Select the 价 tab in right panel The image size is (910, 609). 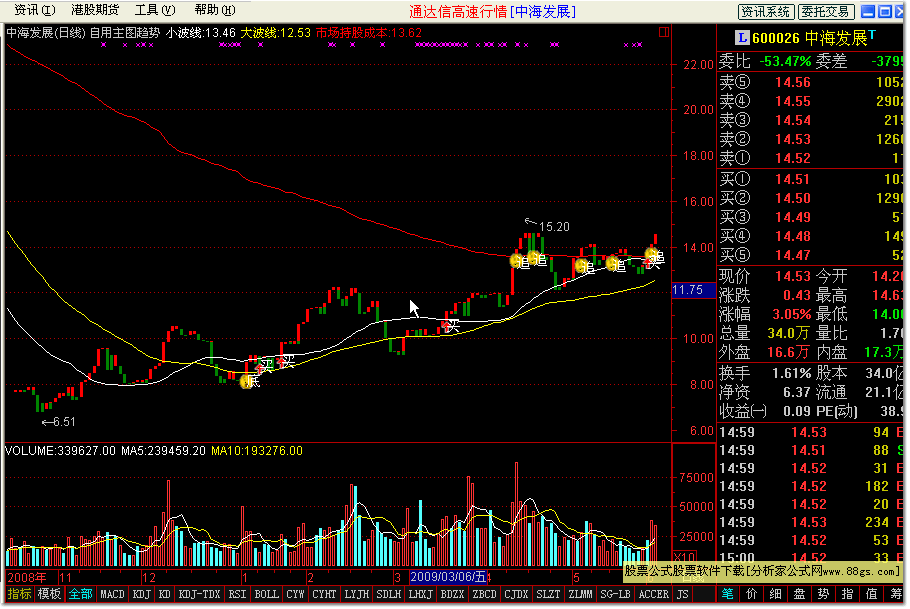pos(752,594)
